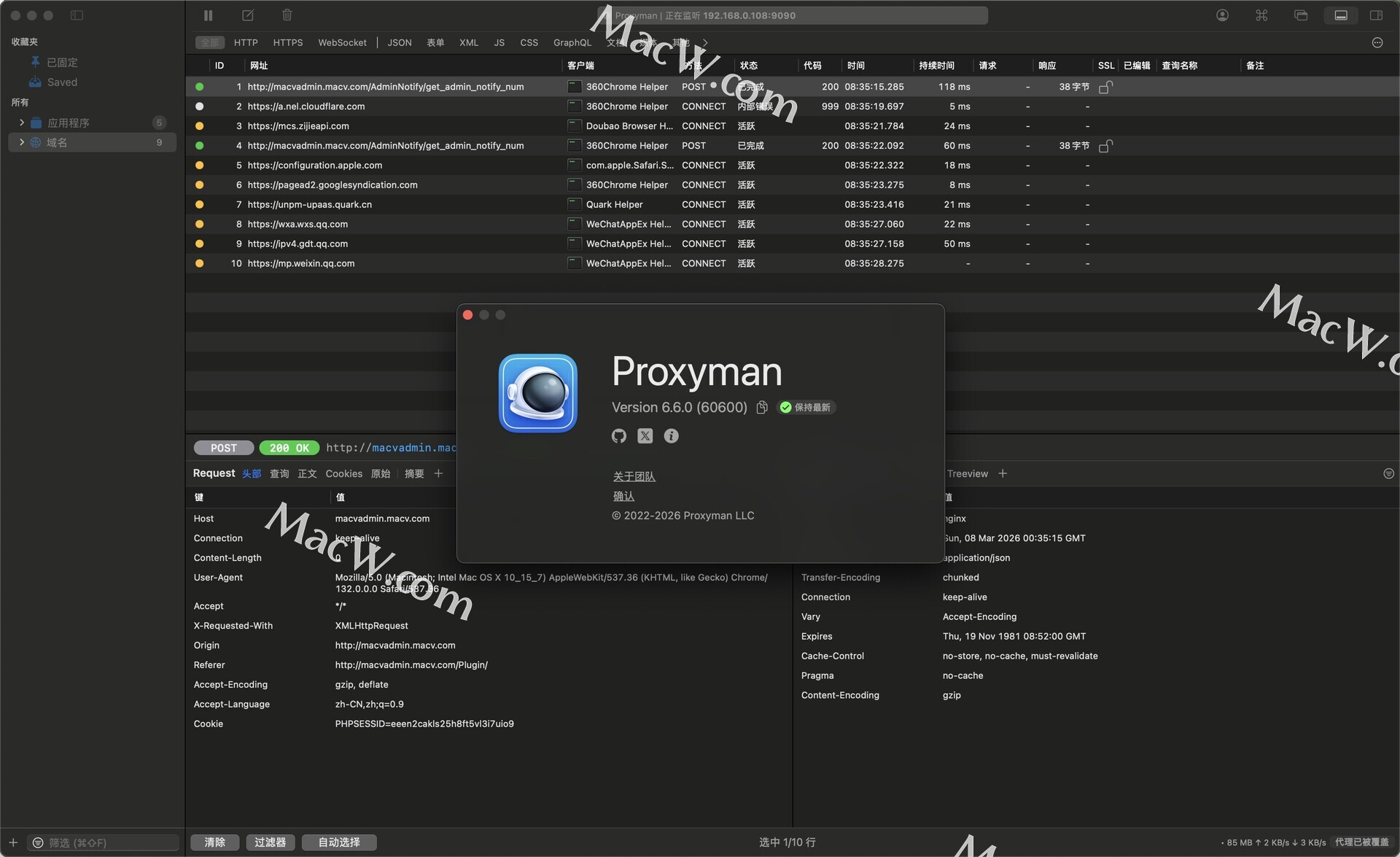Viewport: 1400px width, 857px height.
Task: Click the compose request icon
Action: [x=248, y=15]
